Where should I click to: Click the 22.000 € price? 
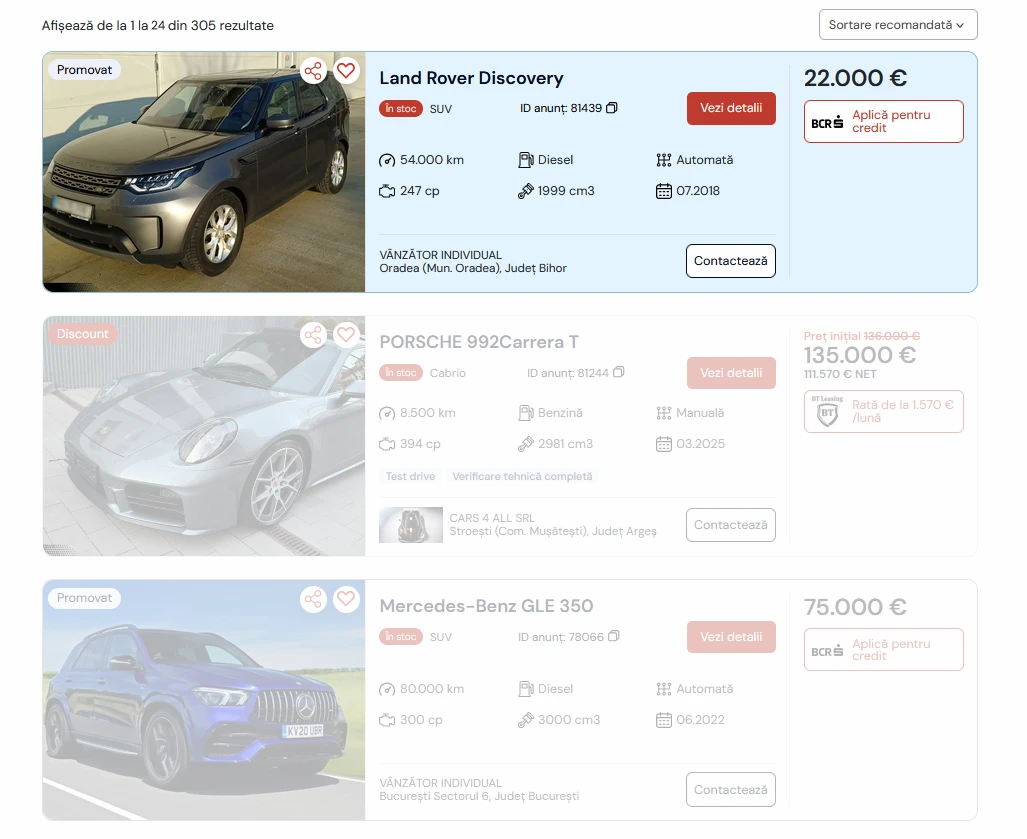[855, 78]
